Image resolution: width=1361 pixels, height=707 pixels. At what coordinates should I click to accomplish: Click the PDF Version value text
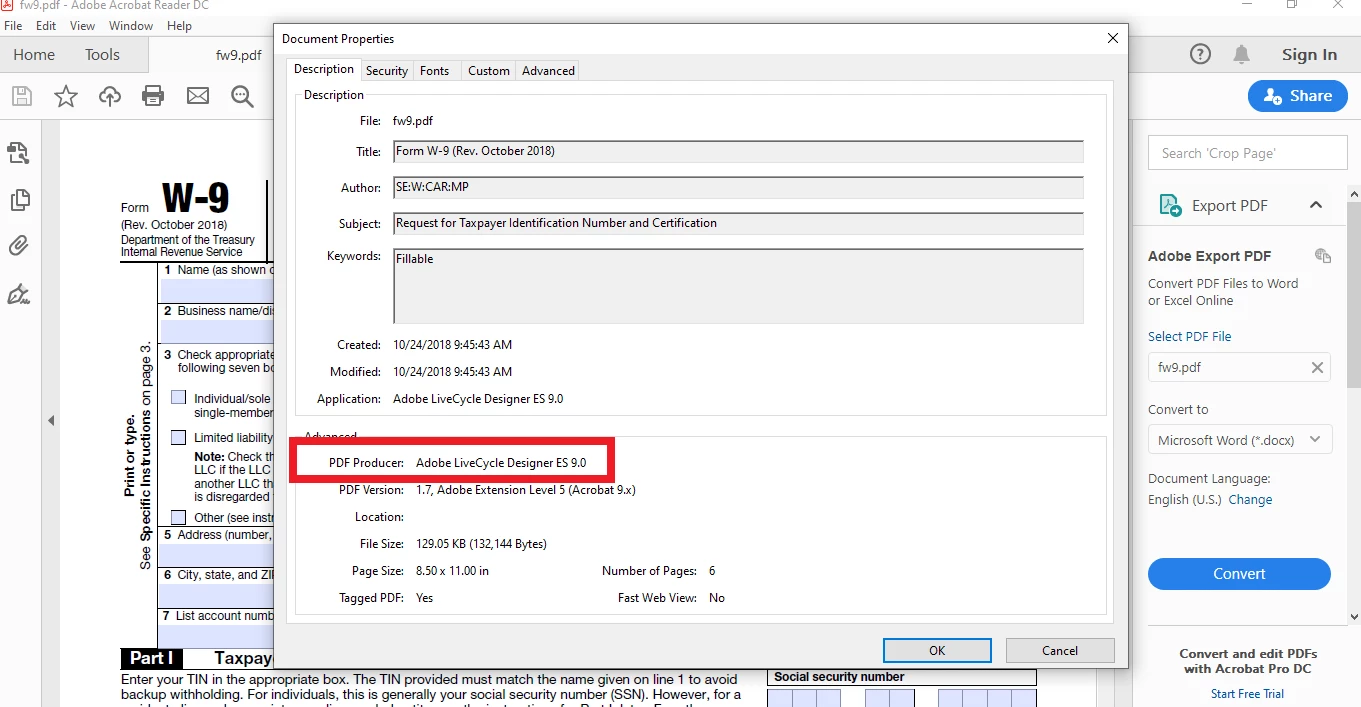526,490
